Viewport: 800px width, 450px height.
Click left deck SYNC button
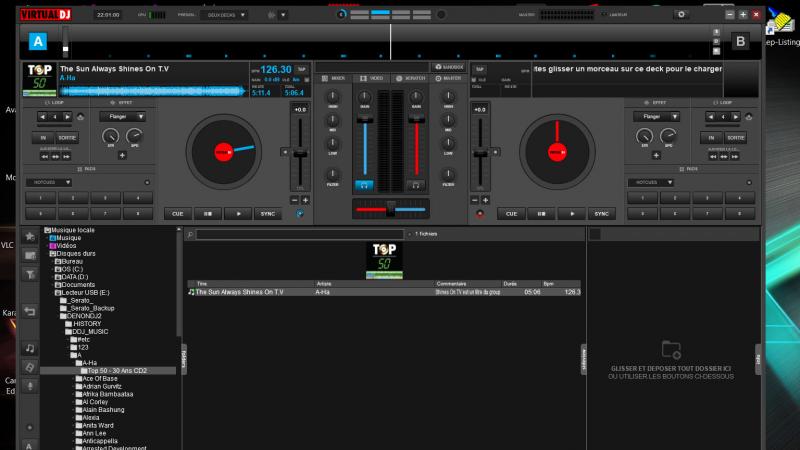[x=268, y=214]
